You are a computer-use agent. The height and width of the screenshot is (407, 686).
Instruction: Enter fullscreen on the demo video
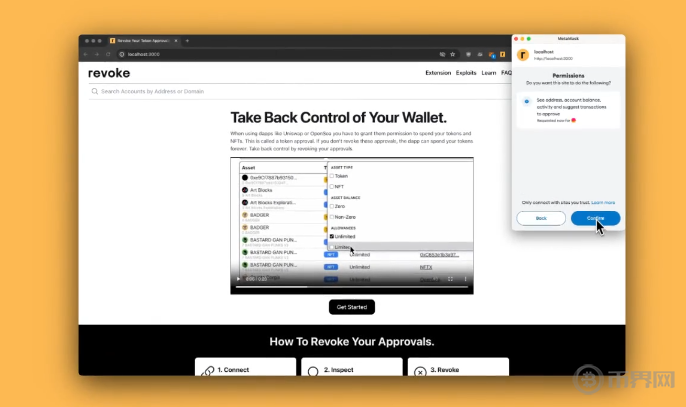tap(450, 279)
